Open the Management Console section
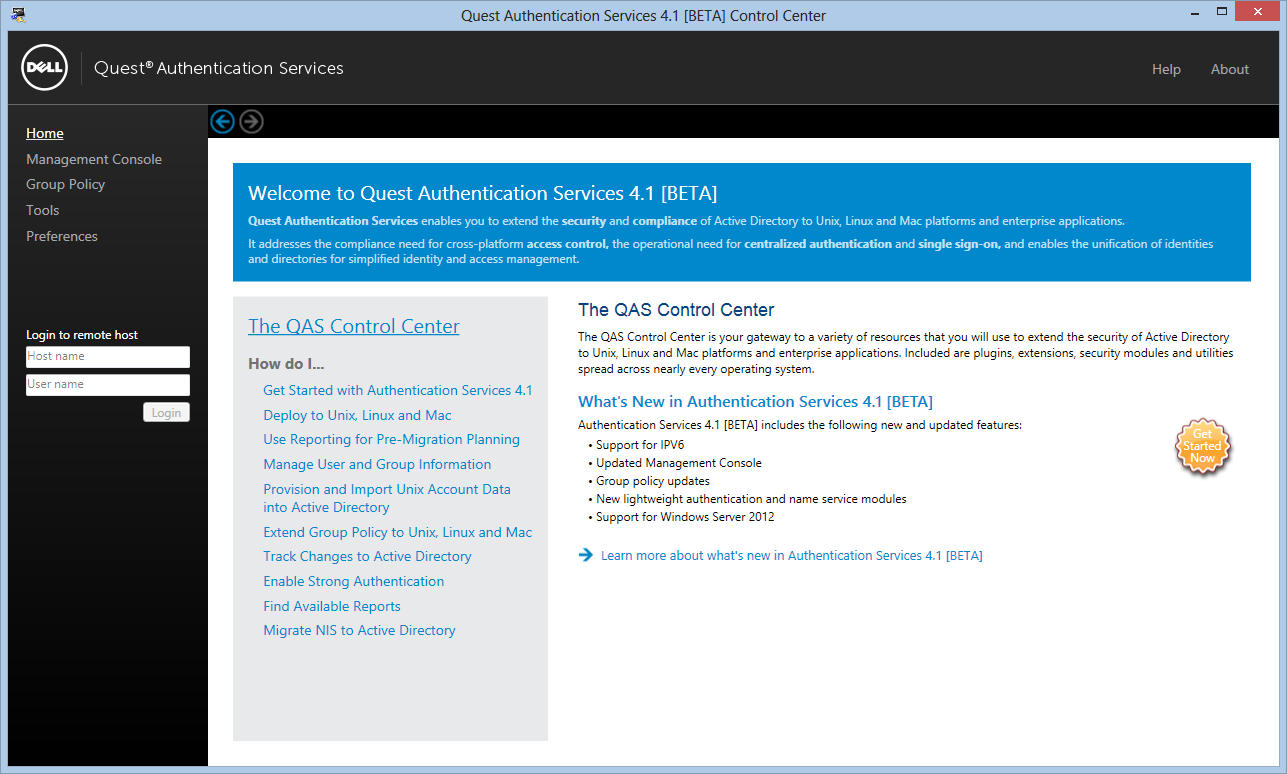Viewport: 1287px width, 774px height. [x=94, y=159]
